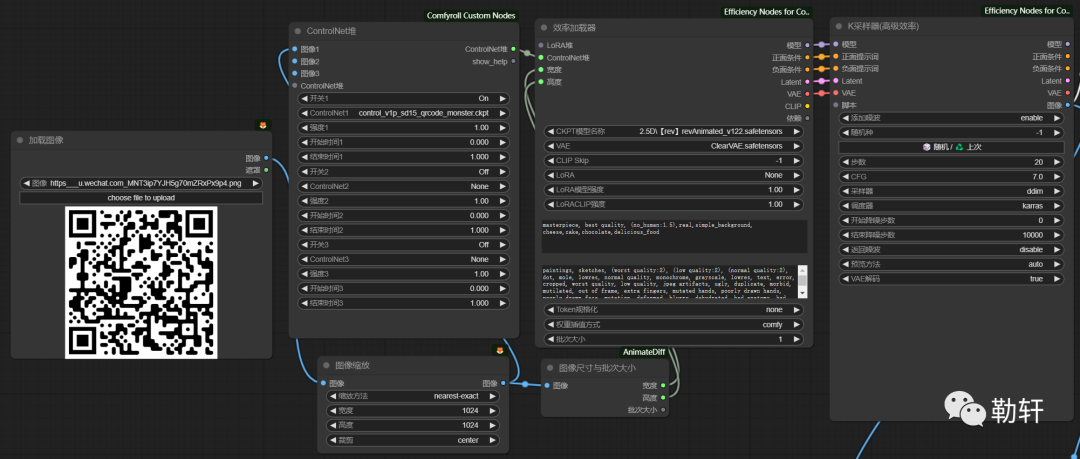Screen dimensions: 1080x459
Task: Toggle 返回噪波 disable setting
Action: coord(951,249)
